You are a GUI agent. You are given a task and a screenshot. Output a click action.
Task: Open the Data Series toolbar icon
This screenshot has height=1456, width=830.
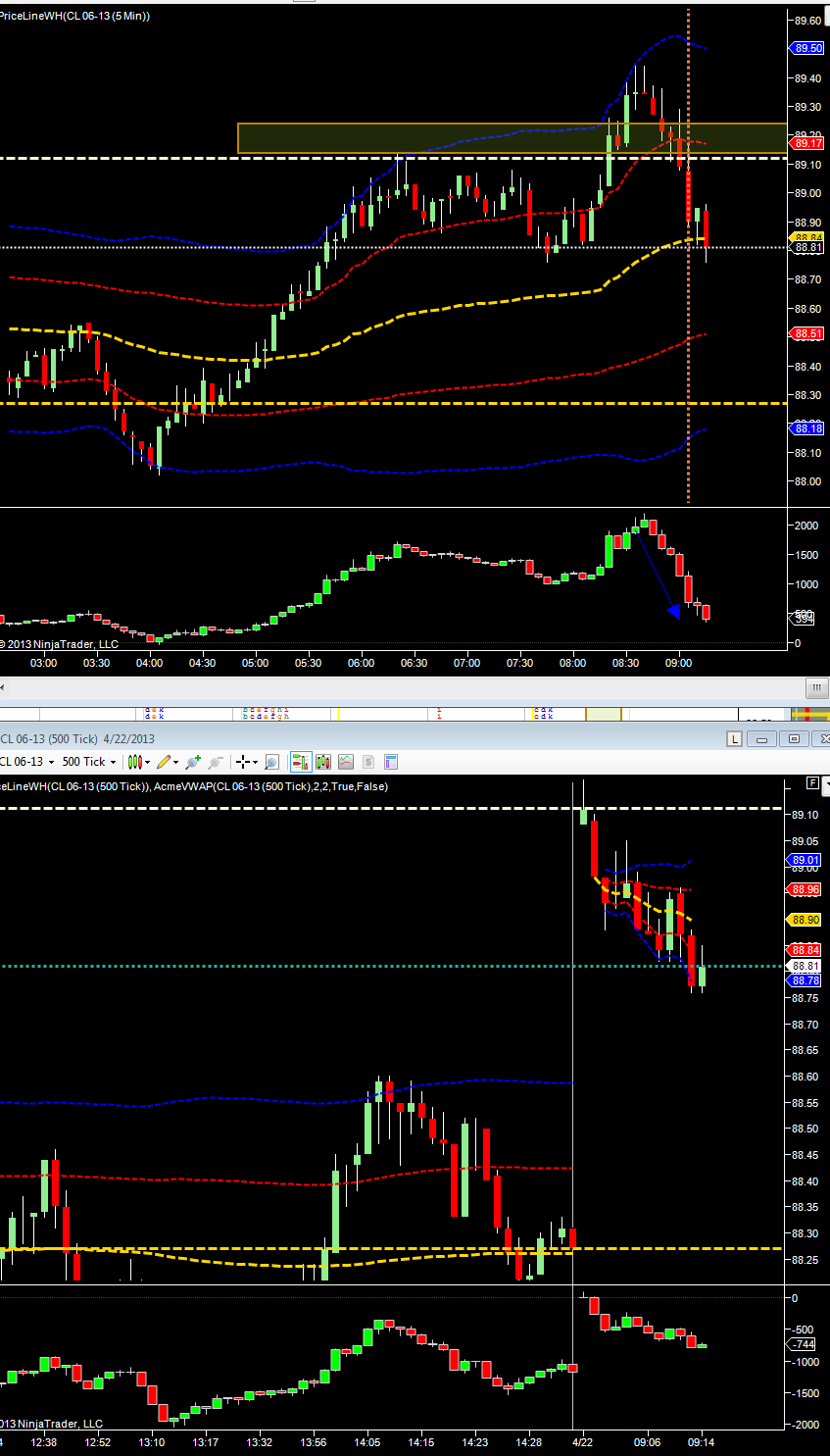click(x=322, y=762)
